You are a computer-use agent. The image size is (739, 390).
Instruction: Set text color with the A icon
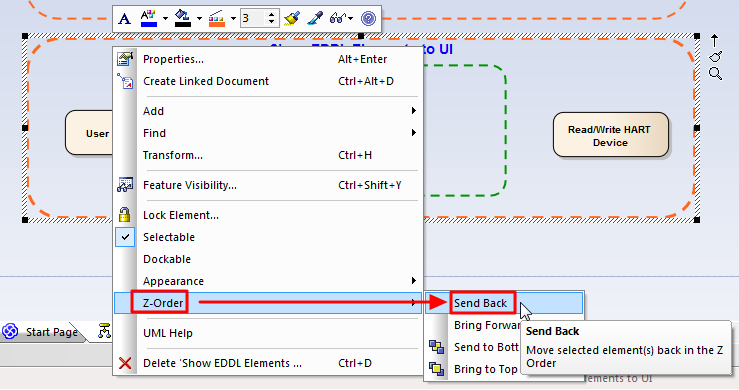[149, 18]
